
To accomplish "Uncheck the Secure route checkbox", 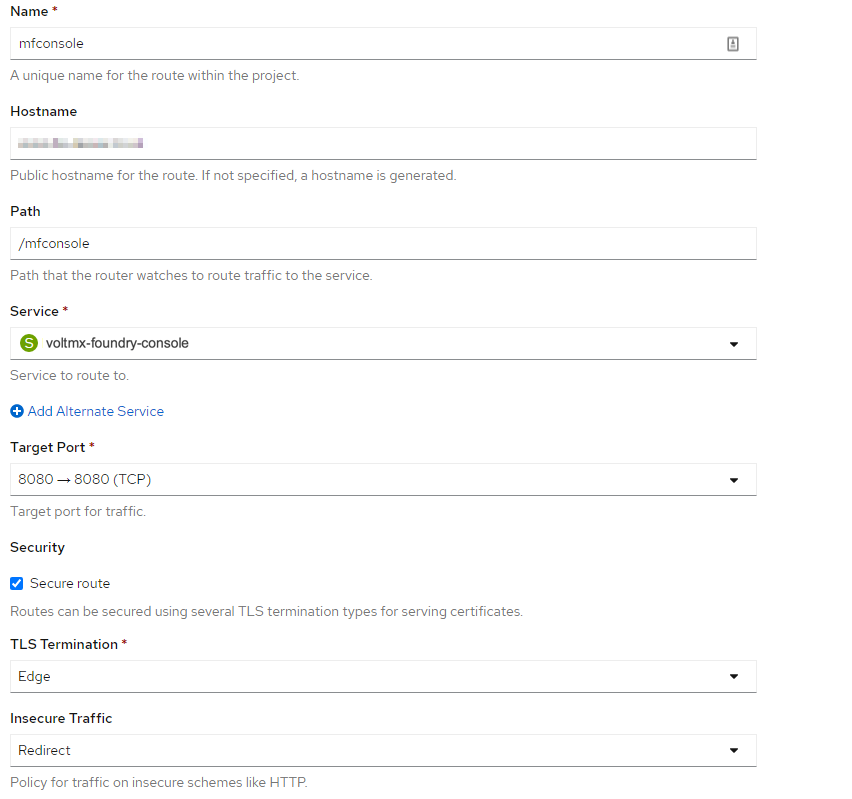I will [17, 584].
